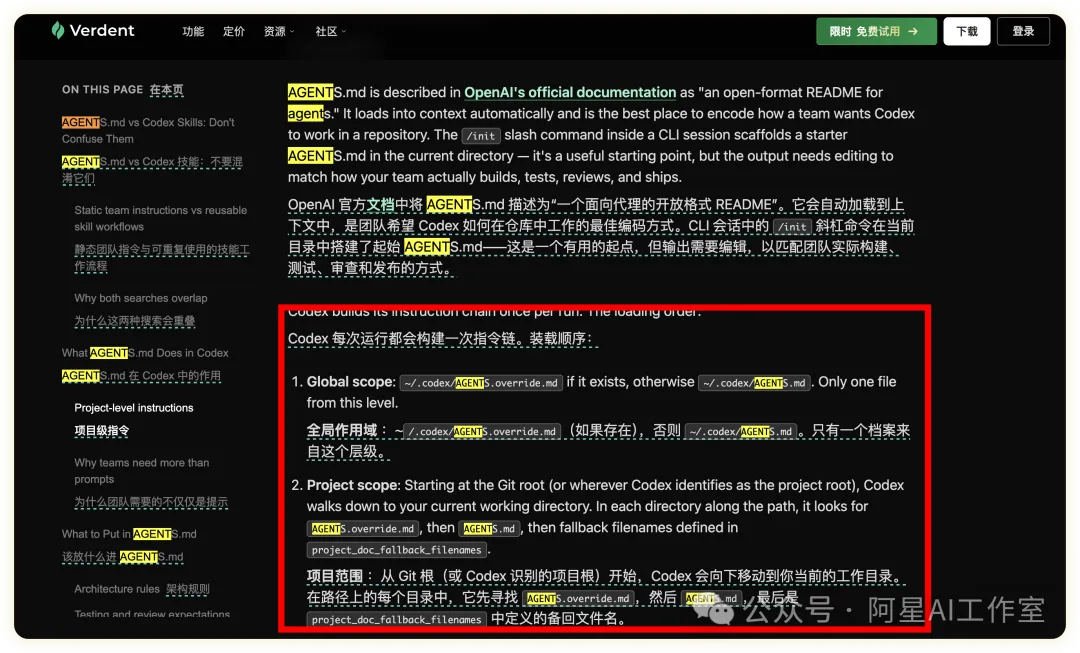Click the 登录 button
This screenshot has height=653, width=1080.
pyautogui.click(x=1023, y=31)
